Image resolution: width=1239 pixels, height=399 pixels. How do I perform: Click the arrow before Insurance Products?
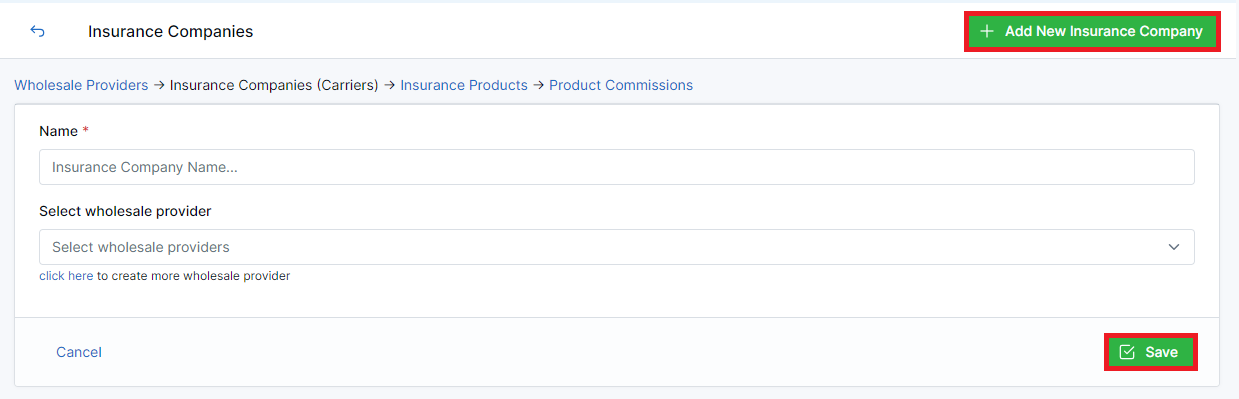click(x=390, y=85)
